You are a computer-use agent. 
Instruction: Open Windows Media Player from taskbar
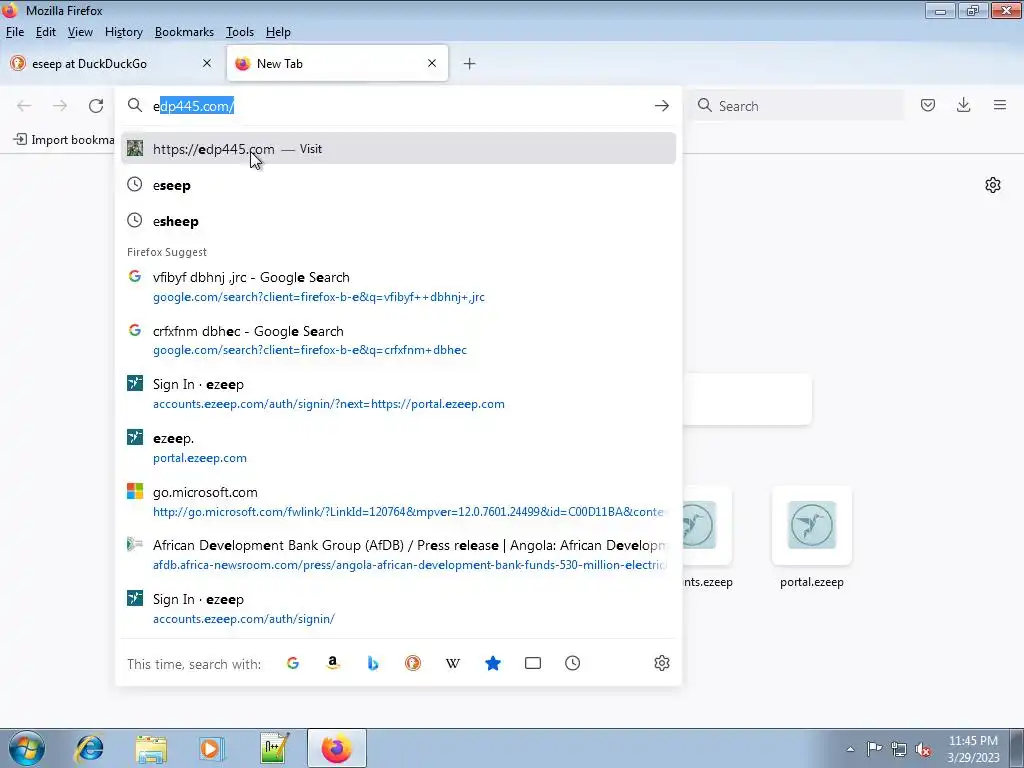tap(212, 748)
